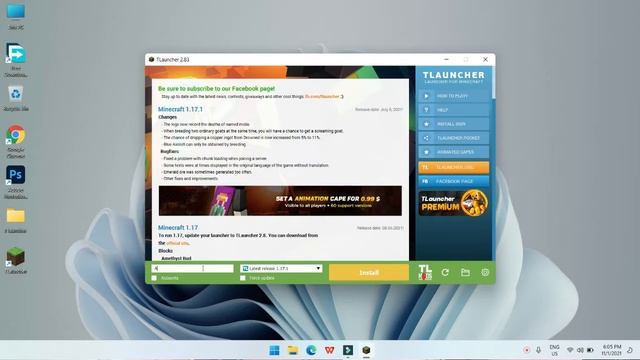Image resolution: width=640 pixels, height=360 pixels.
Task: Open the taskbar clock and date
Action: pos(611,350)
